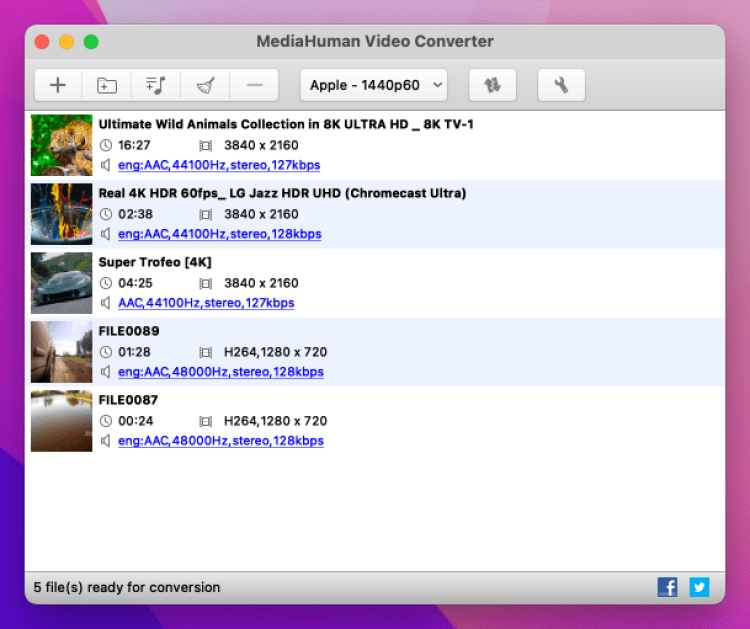
Task: Click the FILE0087 resolution H264,1280 x 720
Action: pos(276,421)
